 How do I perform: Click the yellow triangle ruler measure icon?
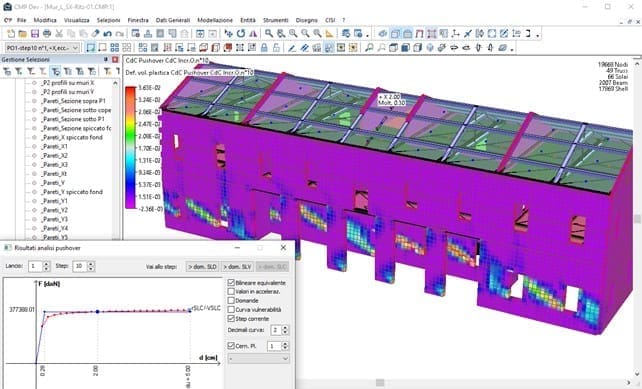click(x=330, y=34)
